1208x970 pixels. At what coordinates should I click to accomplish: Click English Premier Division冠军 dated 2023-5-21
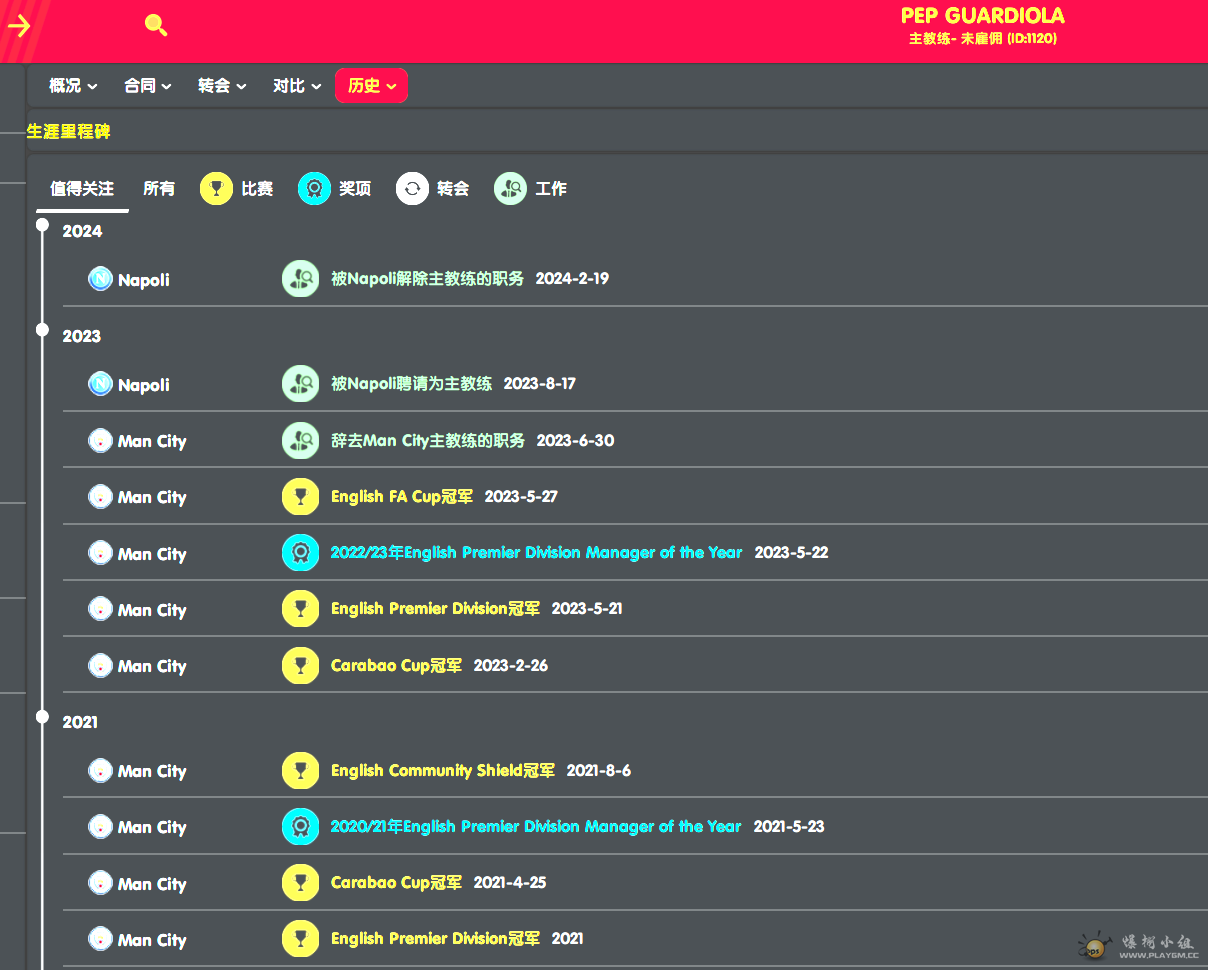tap(435, 609)
